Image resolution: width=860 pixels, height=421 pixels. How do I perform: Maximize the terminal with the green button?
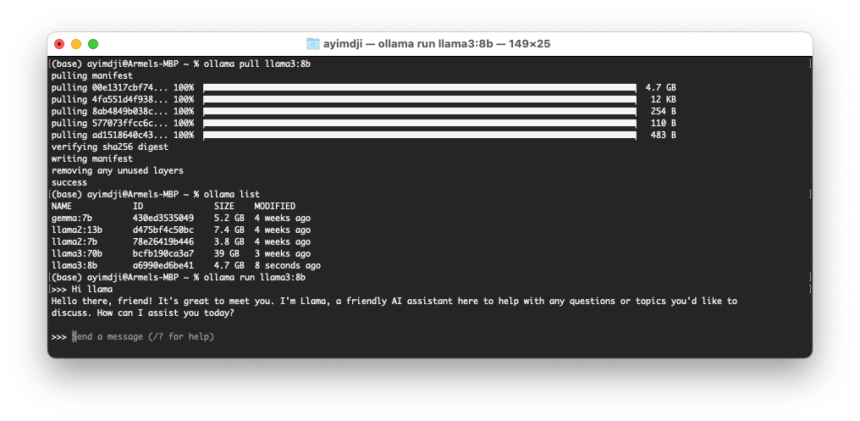(93, 44)
